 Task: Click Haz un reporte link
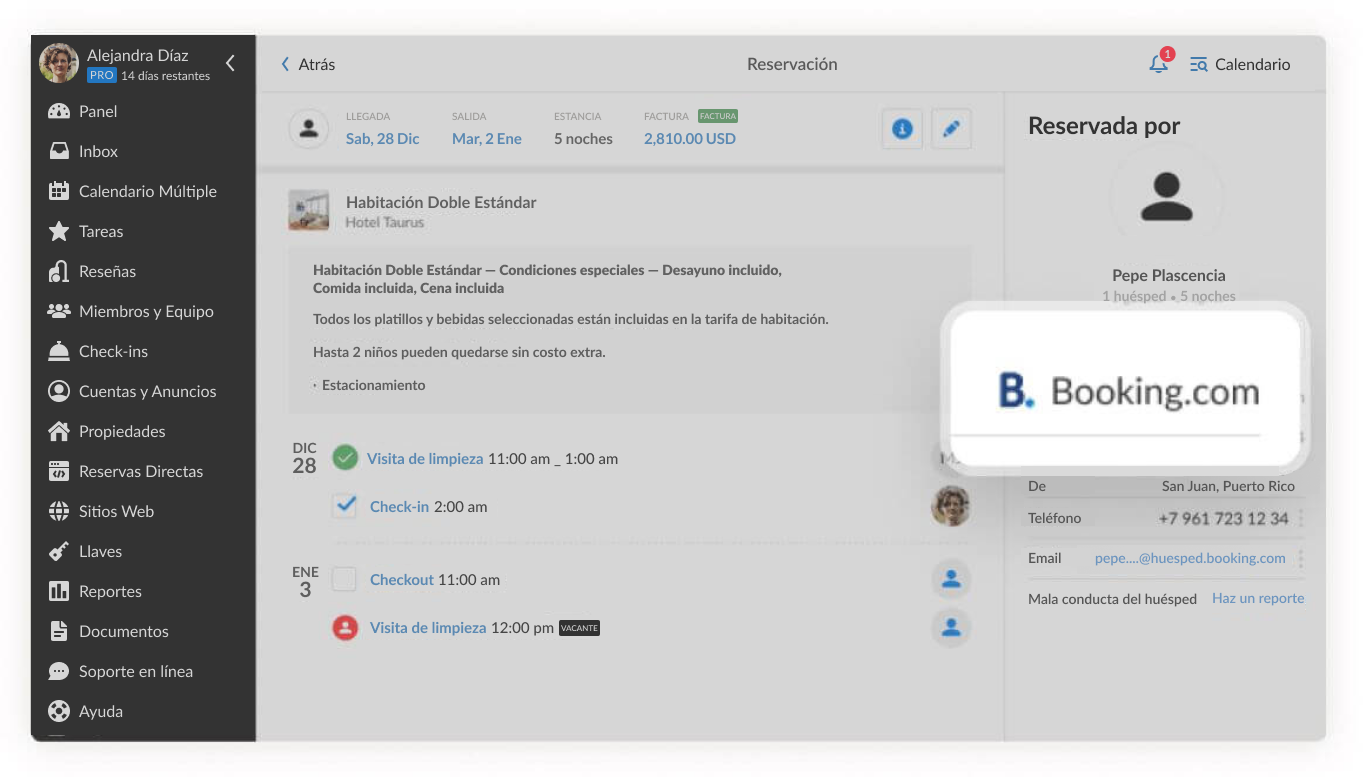click(1258, 598)
